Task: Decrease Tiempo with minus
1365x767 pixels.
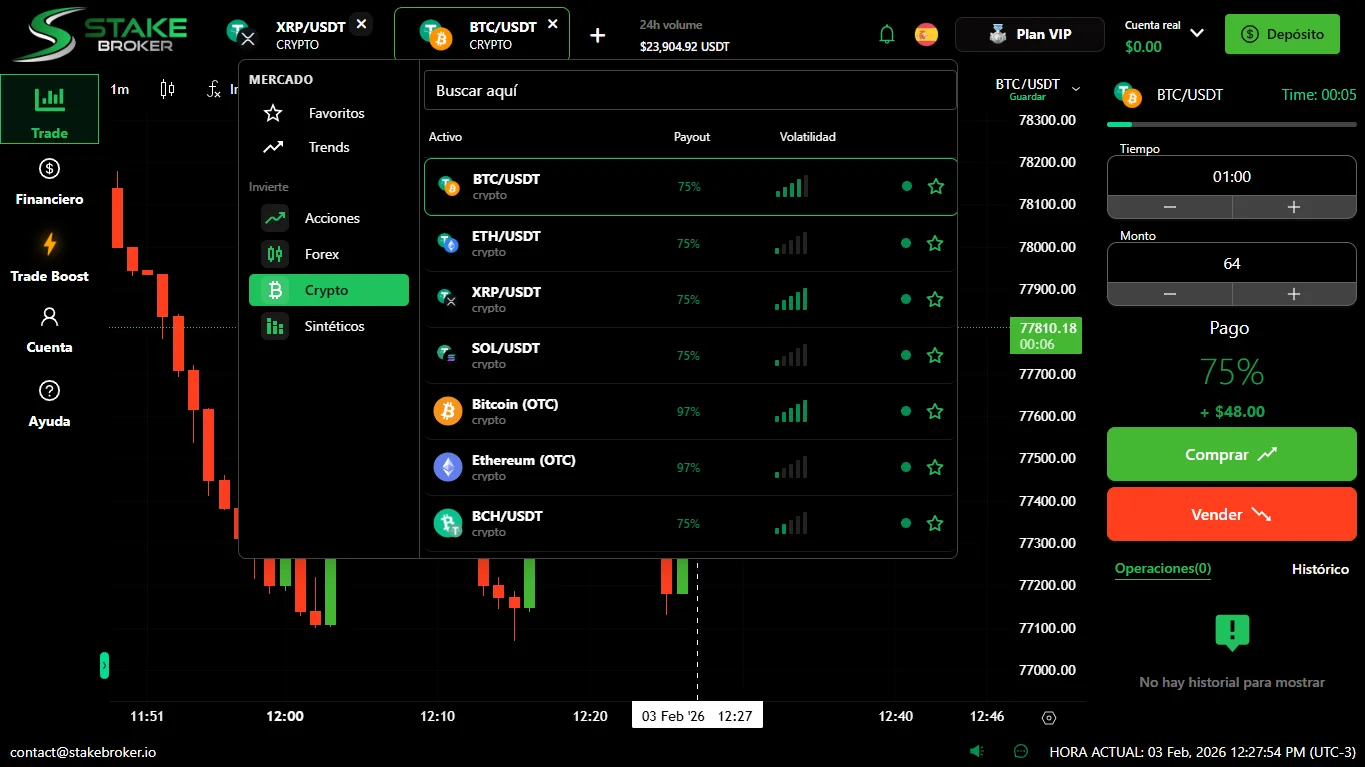Action: (x=1170, y=207)
